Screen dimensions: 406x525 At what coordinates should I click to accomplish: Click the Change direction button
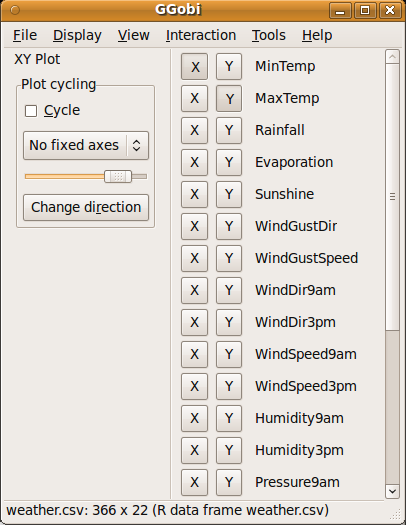(86, 207)
